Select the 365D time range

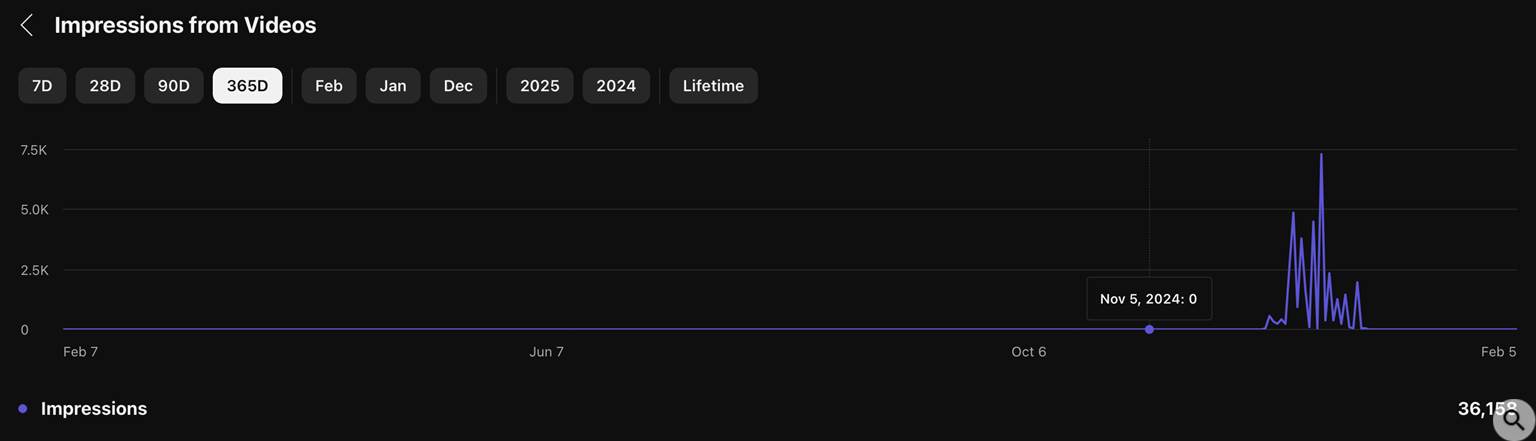click(x=247, y=86)
